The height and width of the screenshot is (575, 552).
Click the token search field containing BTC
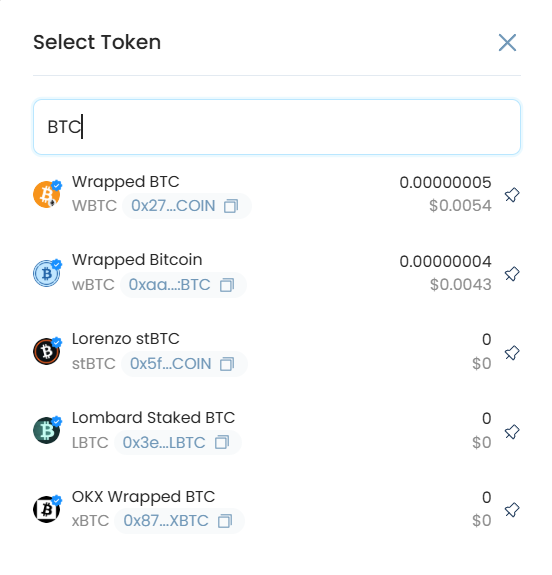277,127
